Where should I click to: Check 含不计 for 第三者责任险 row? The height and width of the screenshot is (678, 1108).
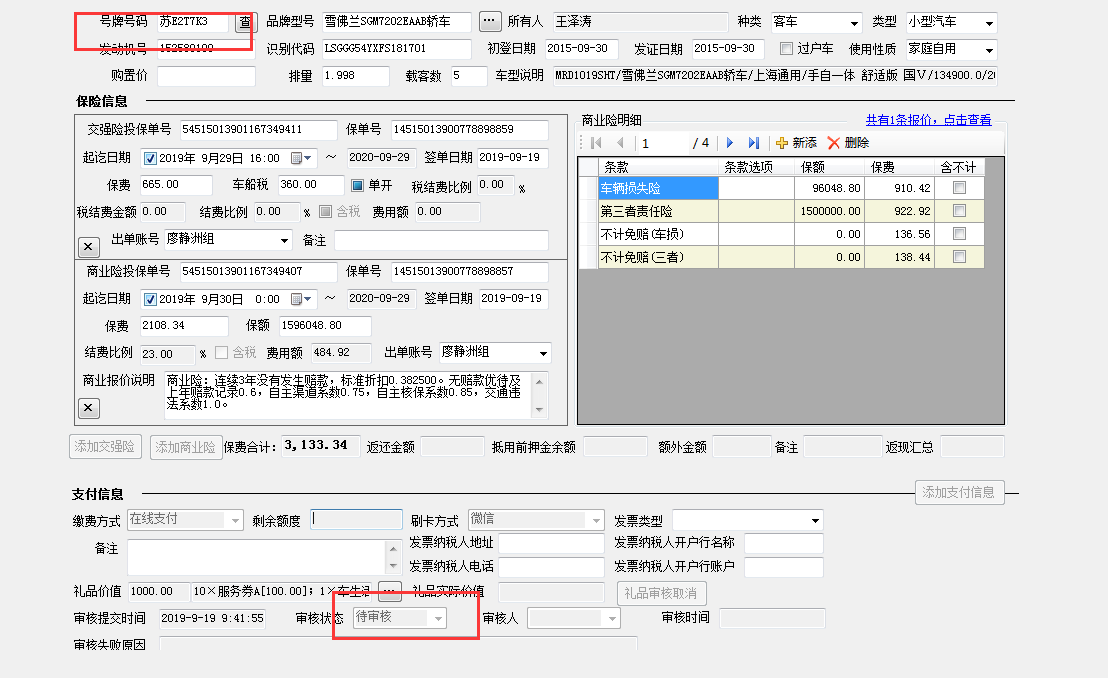[960, 211]
